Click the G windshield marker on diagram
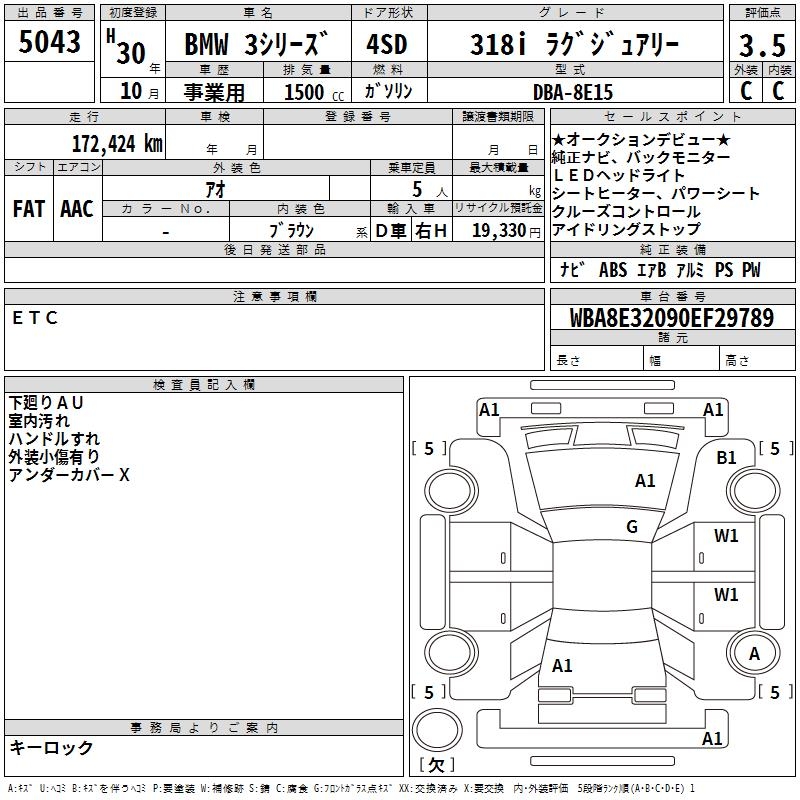 click(x=632, y=527)
